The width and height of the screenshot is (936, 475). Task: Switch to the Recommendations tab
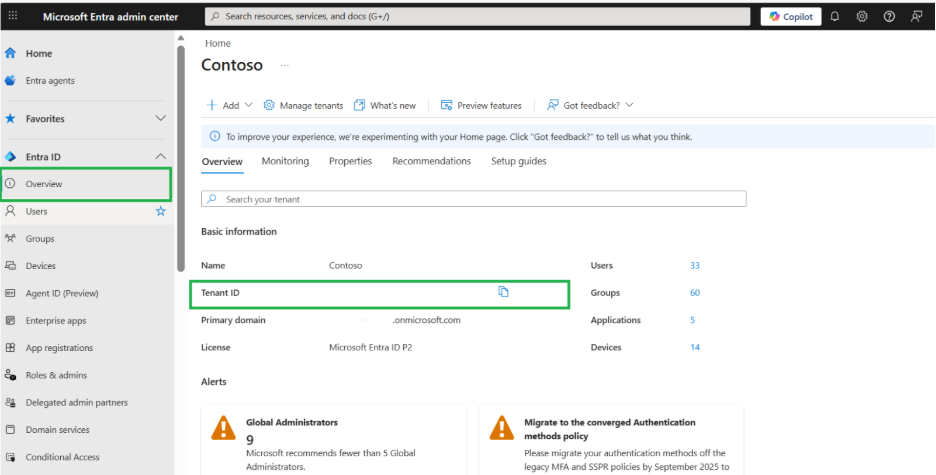(x=432, y=161)
